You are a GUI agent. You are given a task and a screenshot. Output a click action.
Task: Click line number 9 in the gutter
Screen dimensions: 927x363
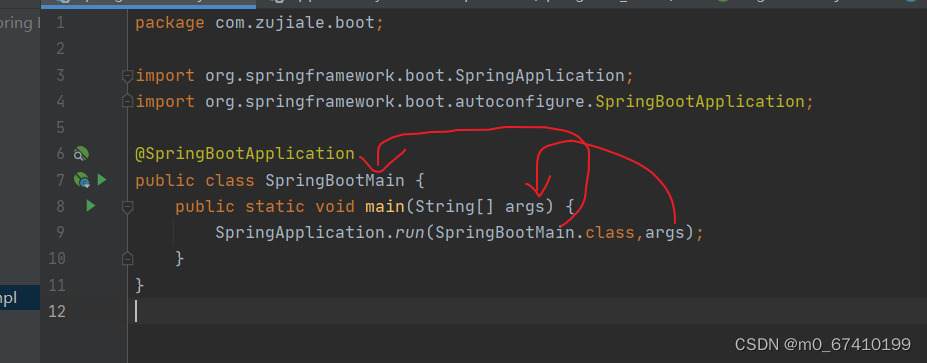click(60, 232)
